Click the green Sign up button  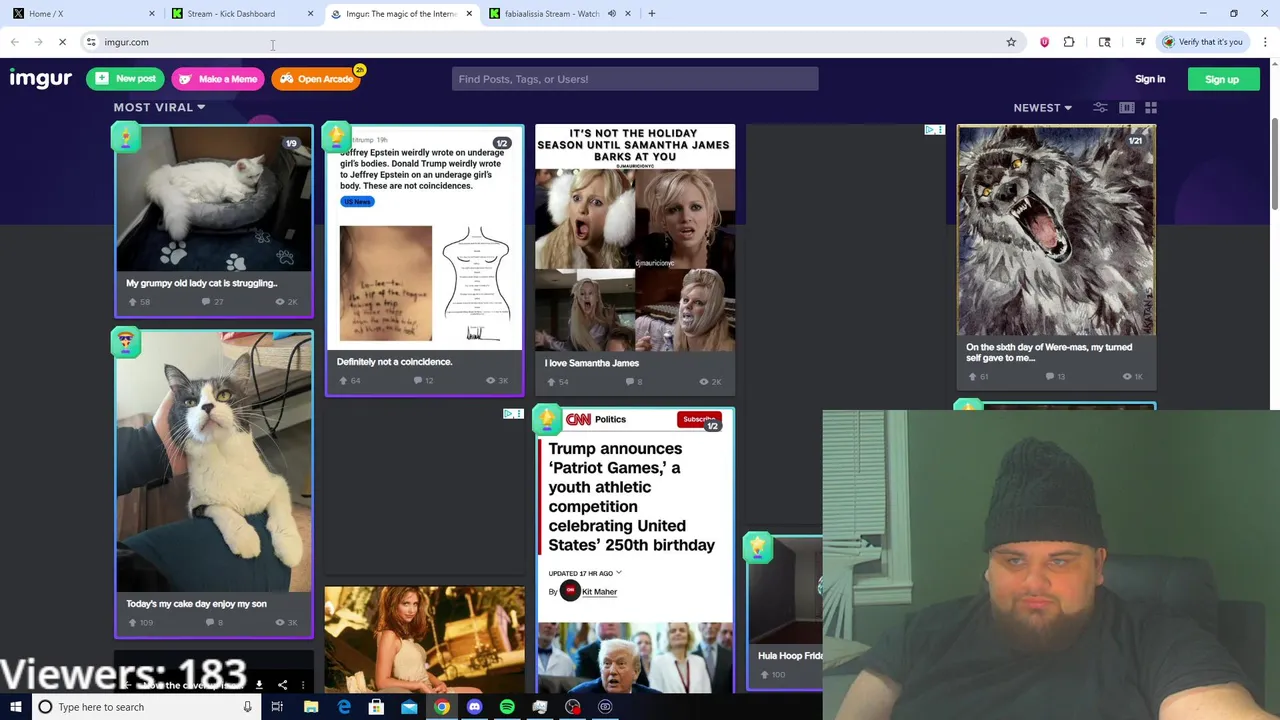tap(1222, 79)
